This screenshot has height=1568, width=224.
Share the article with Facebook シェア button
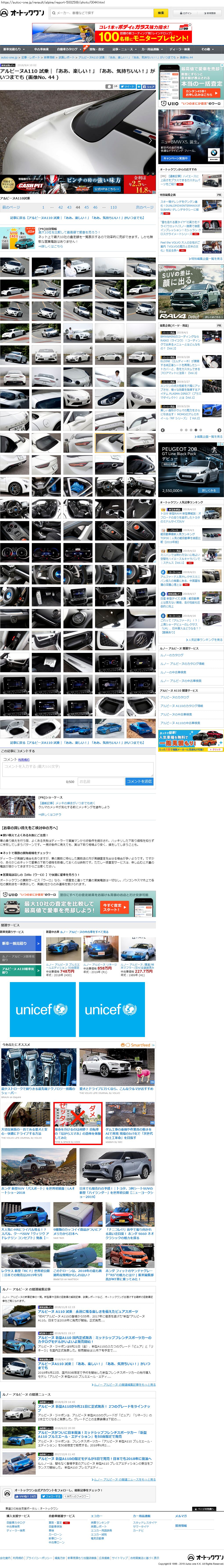point(148,87)
